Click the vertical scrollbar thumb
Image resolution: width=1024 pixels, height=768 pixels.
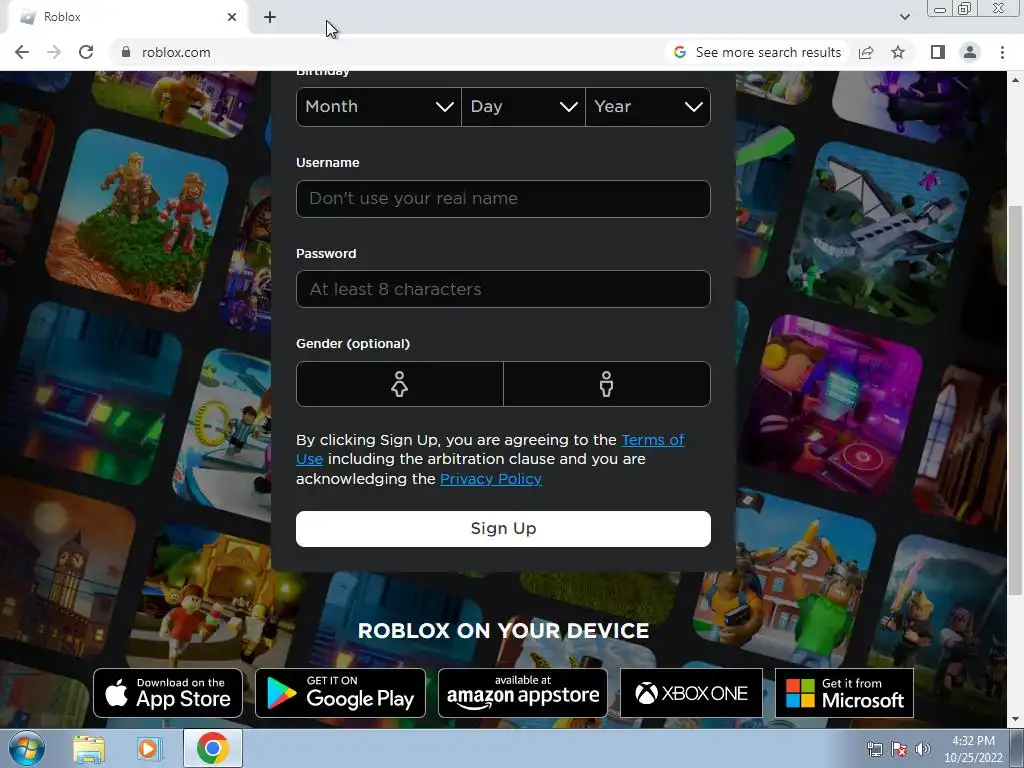(x=1015, y=400)
